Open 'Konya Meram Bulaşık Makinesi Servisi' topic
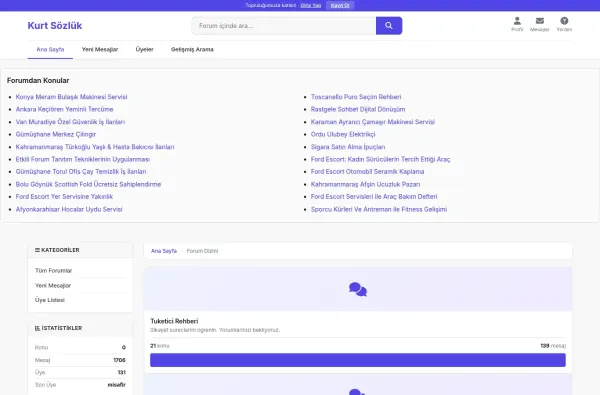This screenshot has width=600, height=395. [x=71, y=97]
